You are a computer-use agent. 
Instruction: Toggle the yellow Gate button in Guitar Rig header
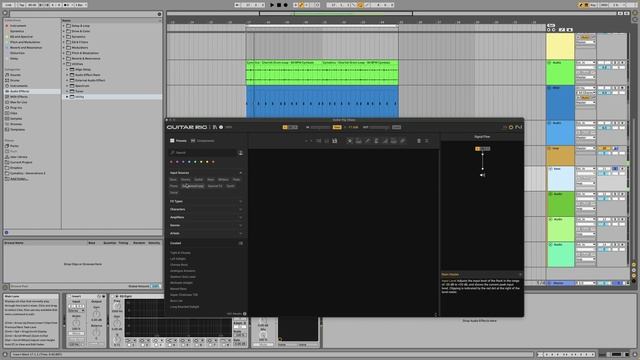[337, 127]
